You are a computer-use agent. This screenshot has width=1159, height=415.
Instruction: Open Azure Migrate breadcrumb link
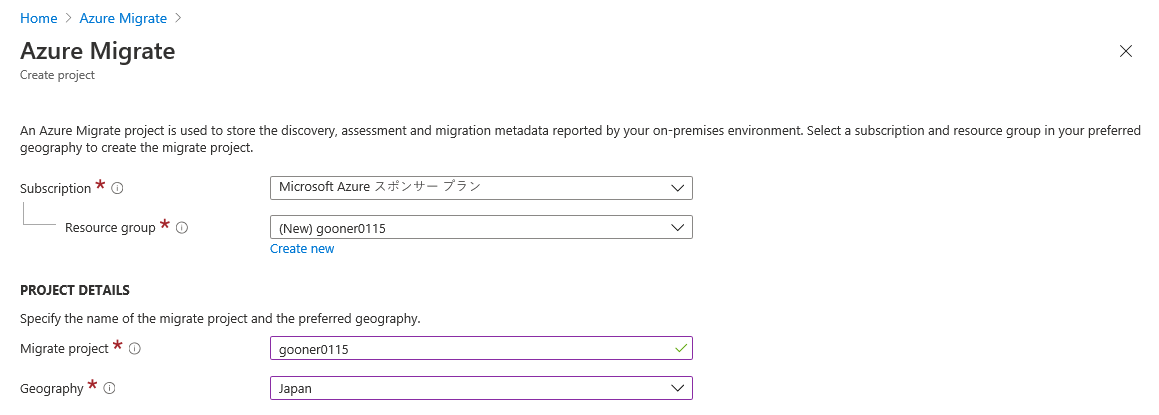[123, 18]
